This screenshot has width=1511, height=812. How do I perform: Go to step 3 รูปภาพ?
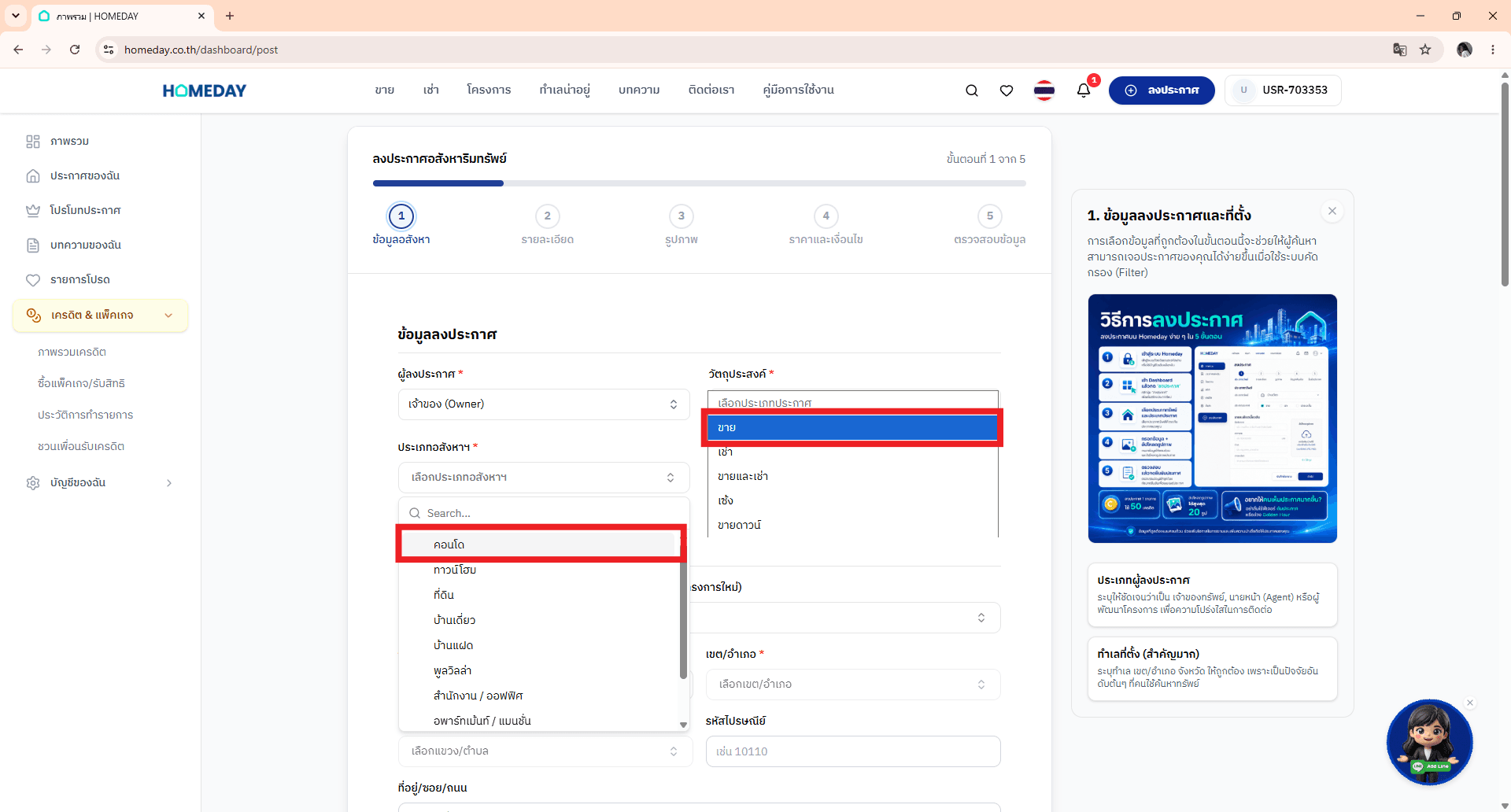point(682,224)
